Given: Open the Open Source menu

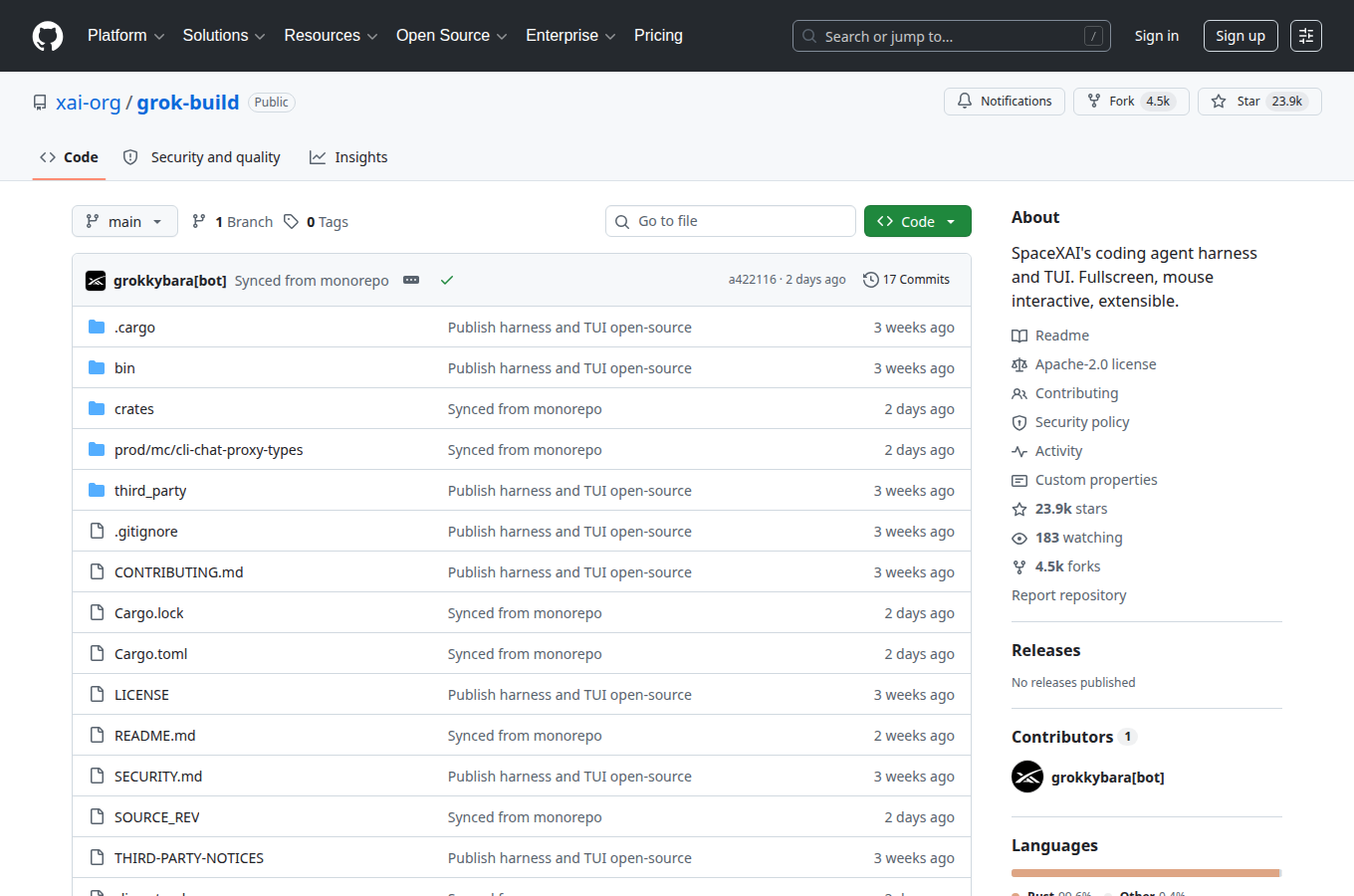Looking at the screenshot, I should point(452,36).
